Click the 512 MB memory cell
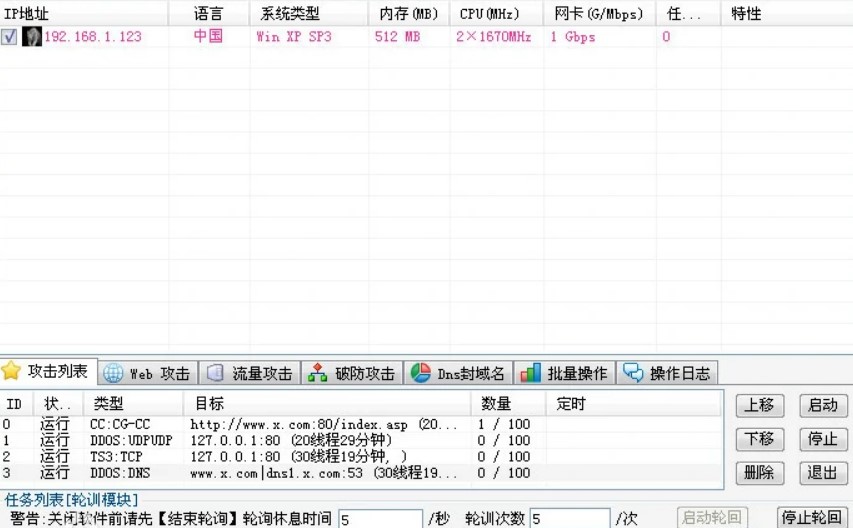 397,36
